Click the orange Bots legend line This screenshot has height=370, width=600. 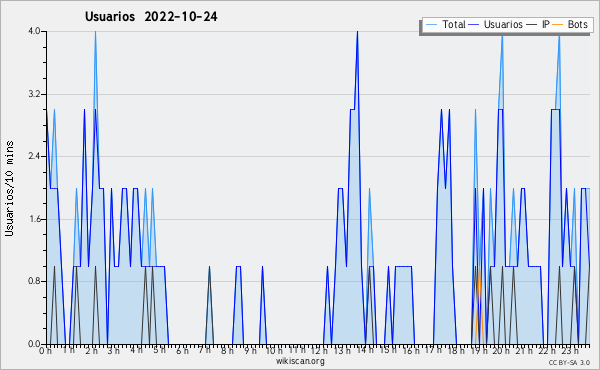click(558, 25)
